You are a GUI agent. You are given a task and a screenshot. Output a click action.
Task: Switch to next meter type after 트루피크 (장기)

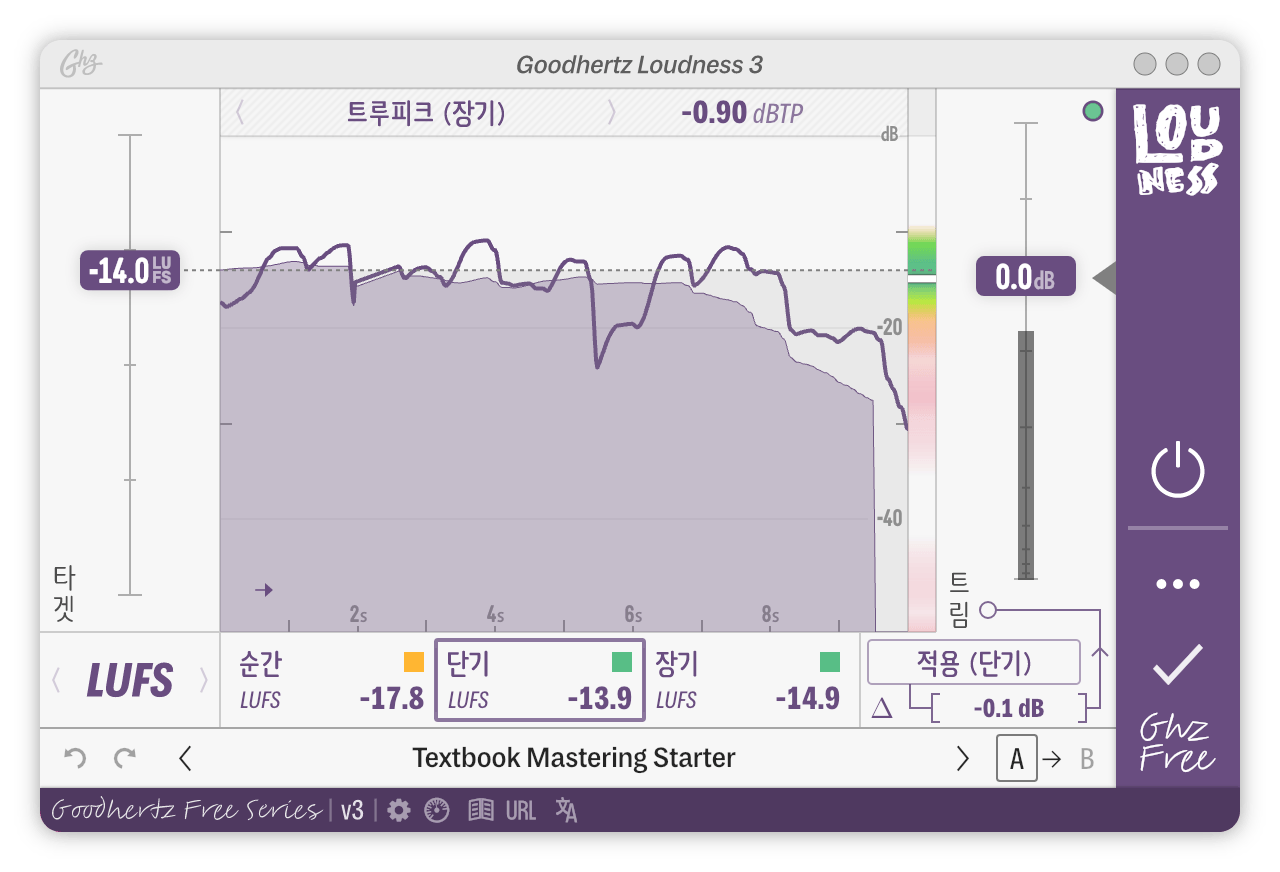pyautogui.click(x=612, y=113)
